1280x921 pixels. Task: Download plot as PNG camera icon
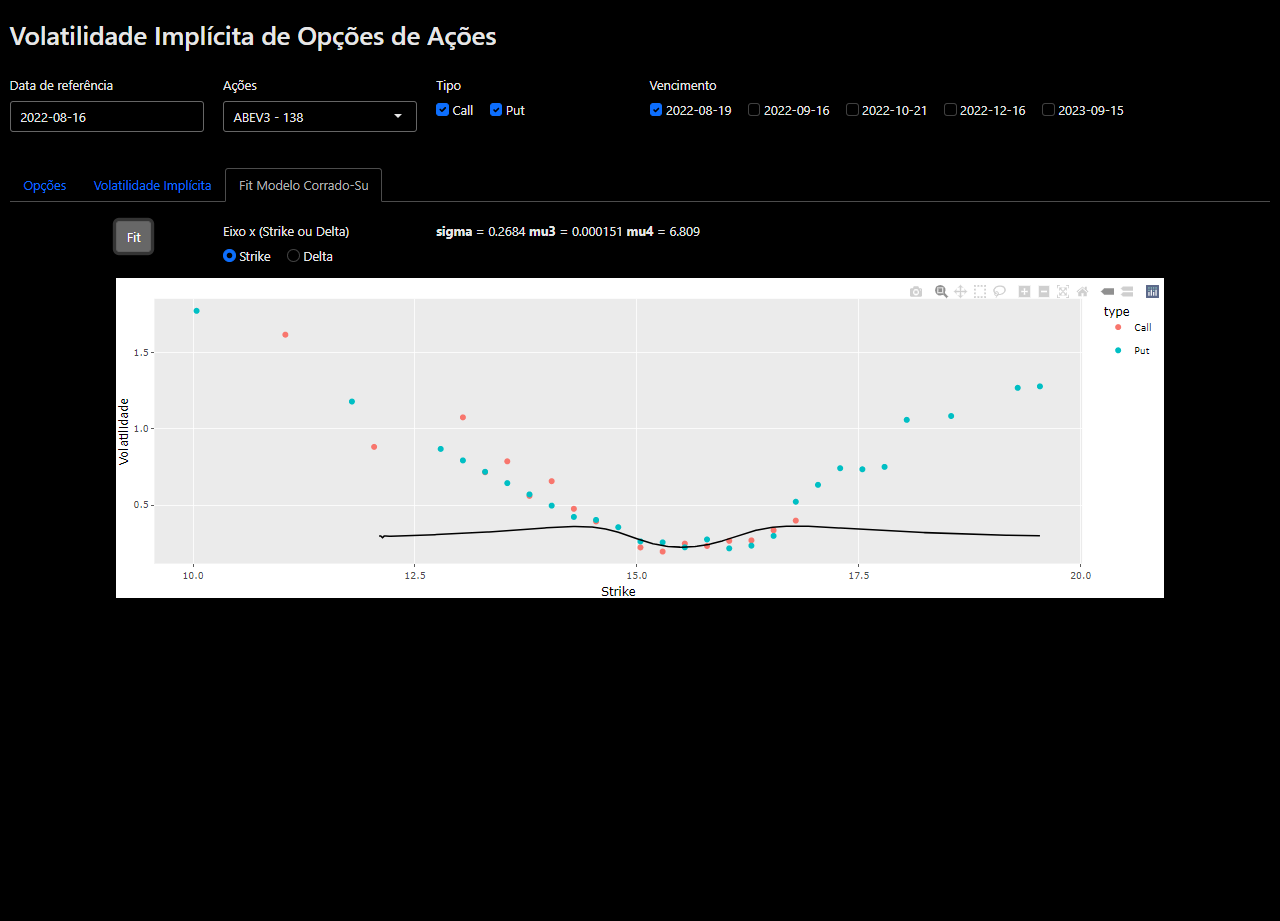tap(916, 292)
